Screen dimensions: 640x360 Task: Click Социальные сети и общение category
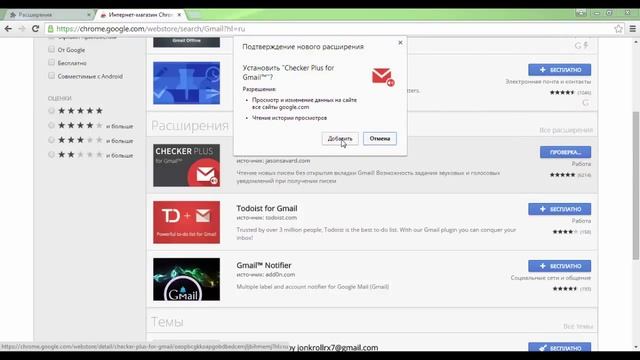click(x=551, y=278)
